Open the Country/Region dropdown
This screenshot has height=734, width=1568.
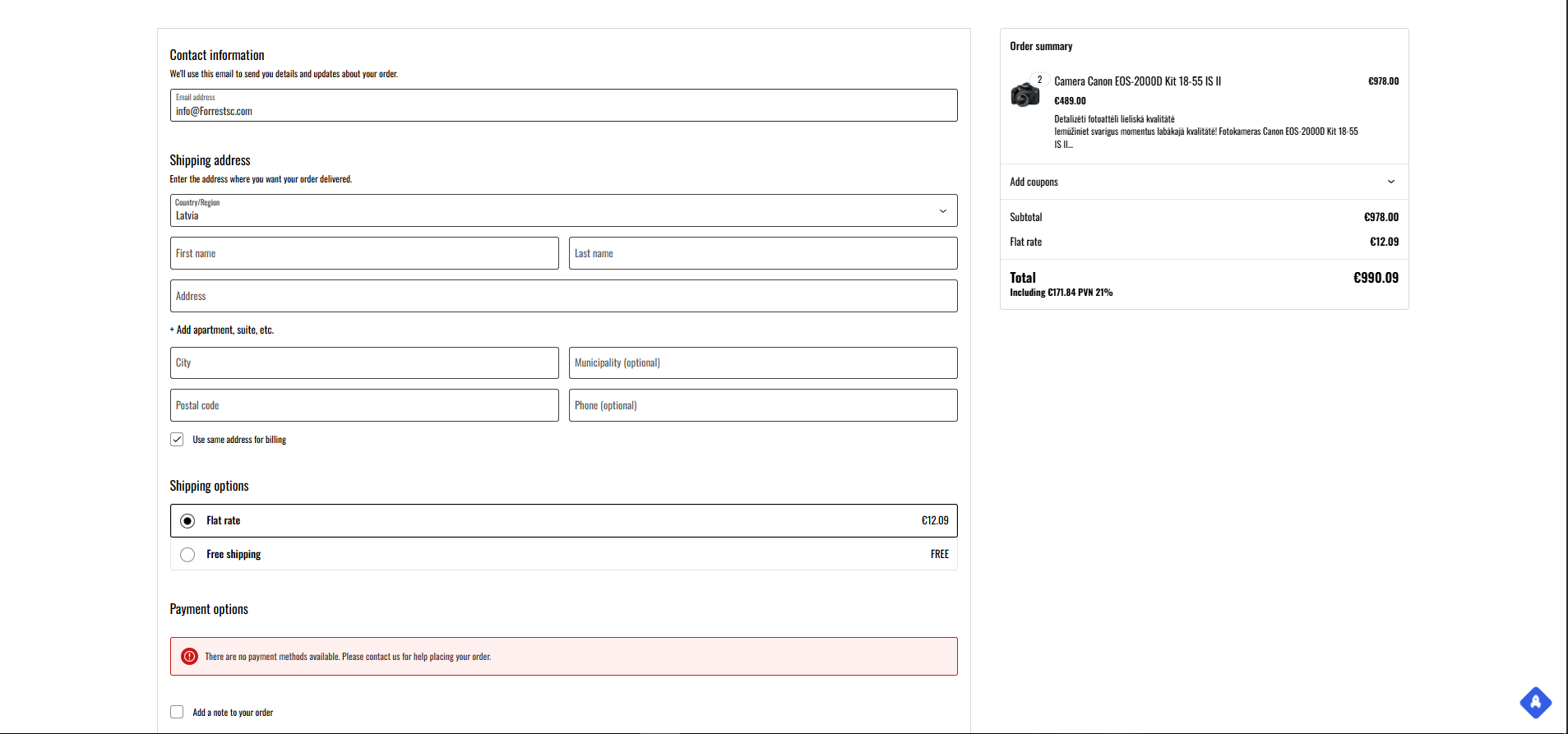tap(563, 211)
